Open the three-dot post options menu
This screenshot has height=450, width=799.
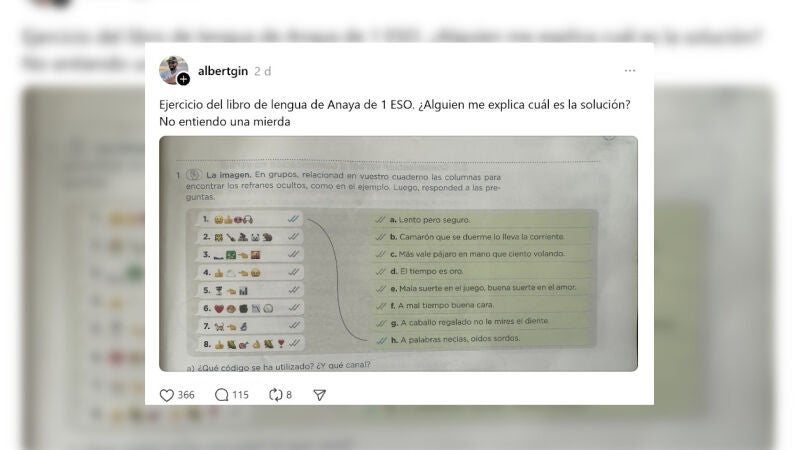coord(630,70)
